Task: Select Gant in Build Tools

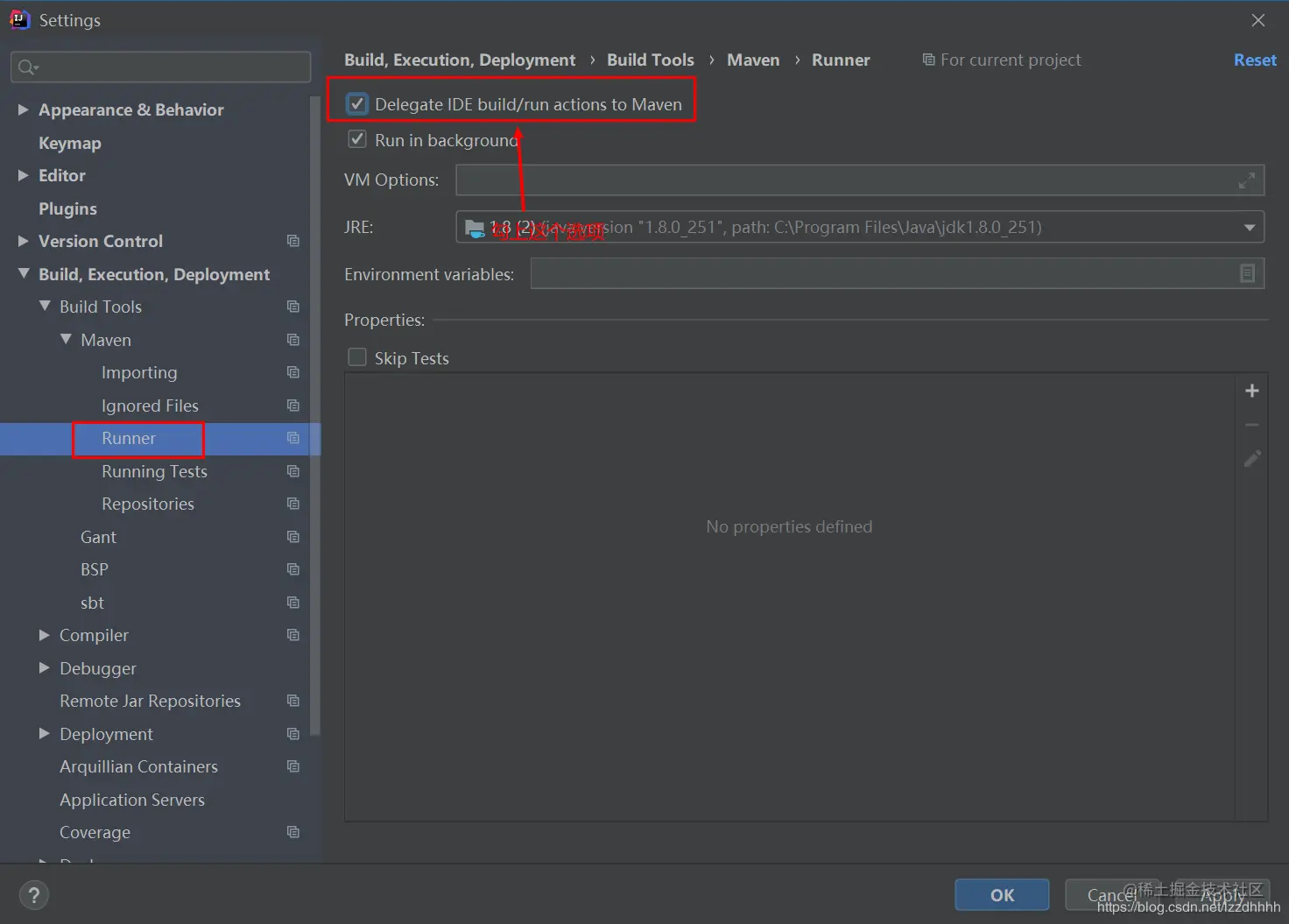Action: [98, 537]
